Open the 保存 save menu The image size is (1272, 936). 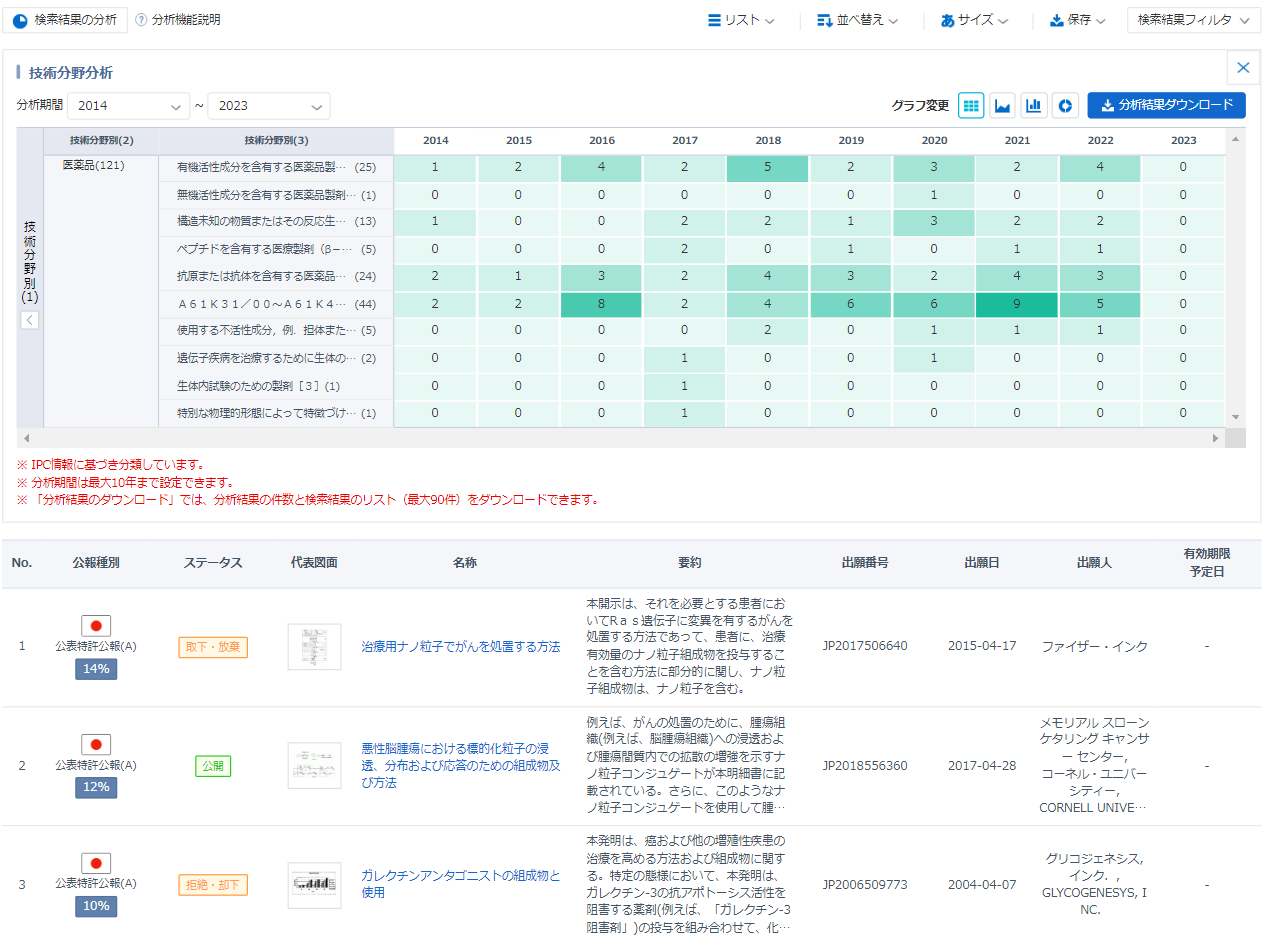tap(1077, 20)
